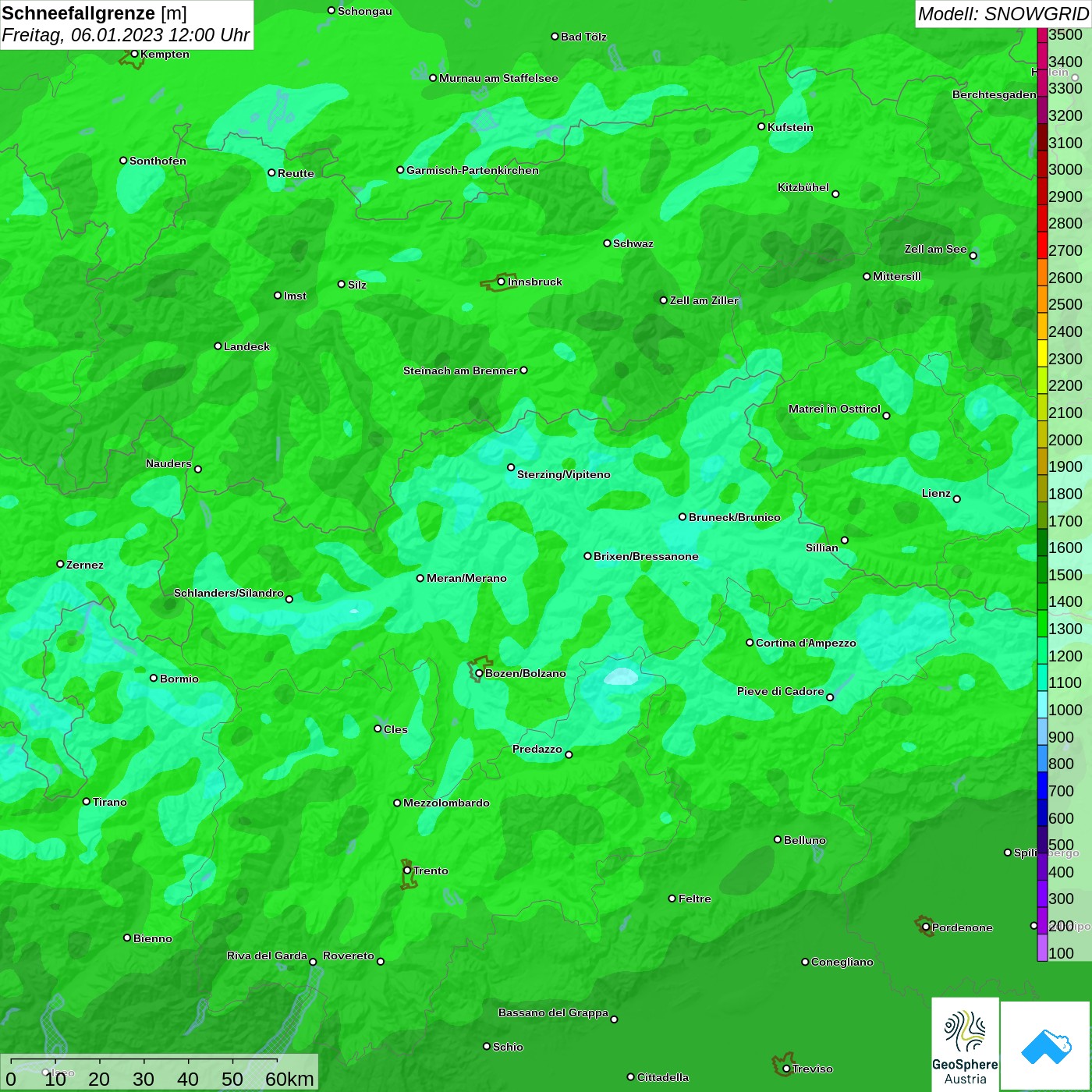Click the Zernez location dot
The image size is (1092, 1092).
click(60, 564)
